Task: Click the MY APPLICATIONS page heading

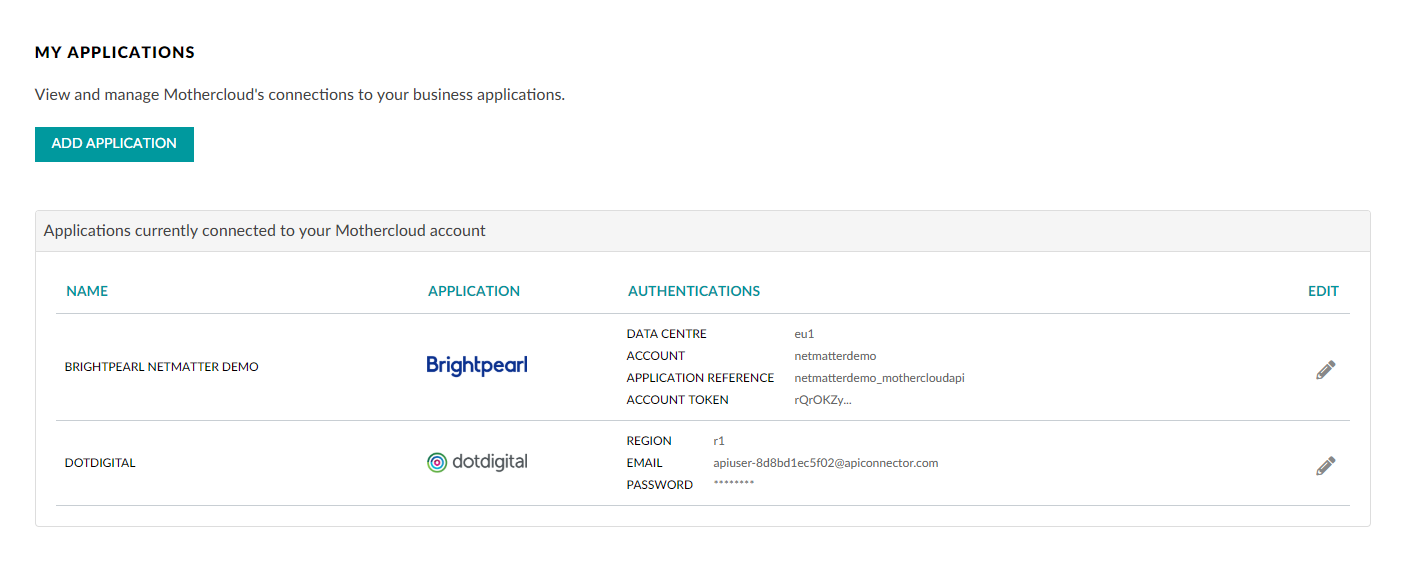Action: [115, 52]
